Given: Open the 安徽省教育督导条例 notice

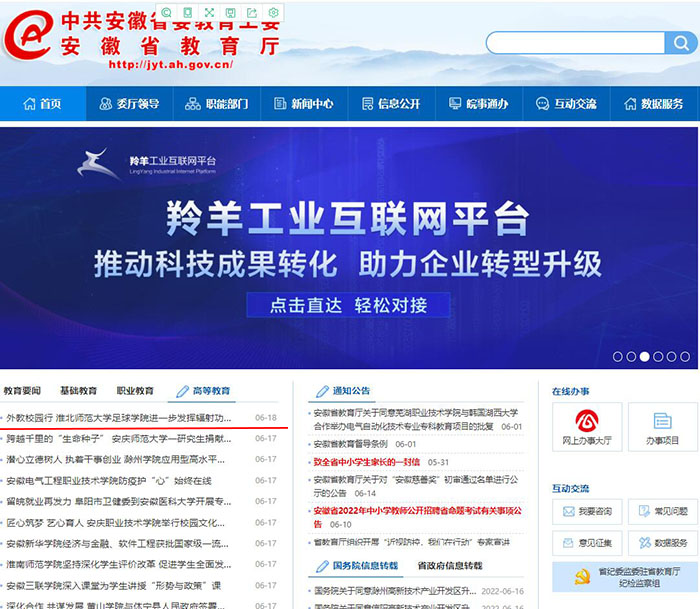Looking at the screenshot, I should click(350, 444).
